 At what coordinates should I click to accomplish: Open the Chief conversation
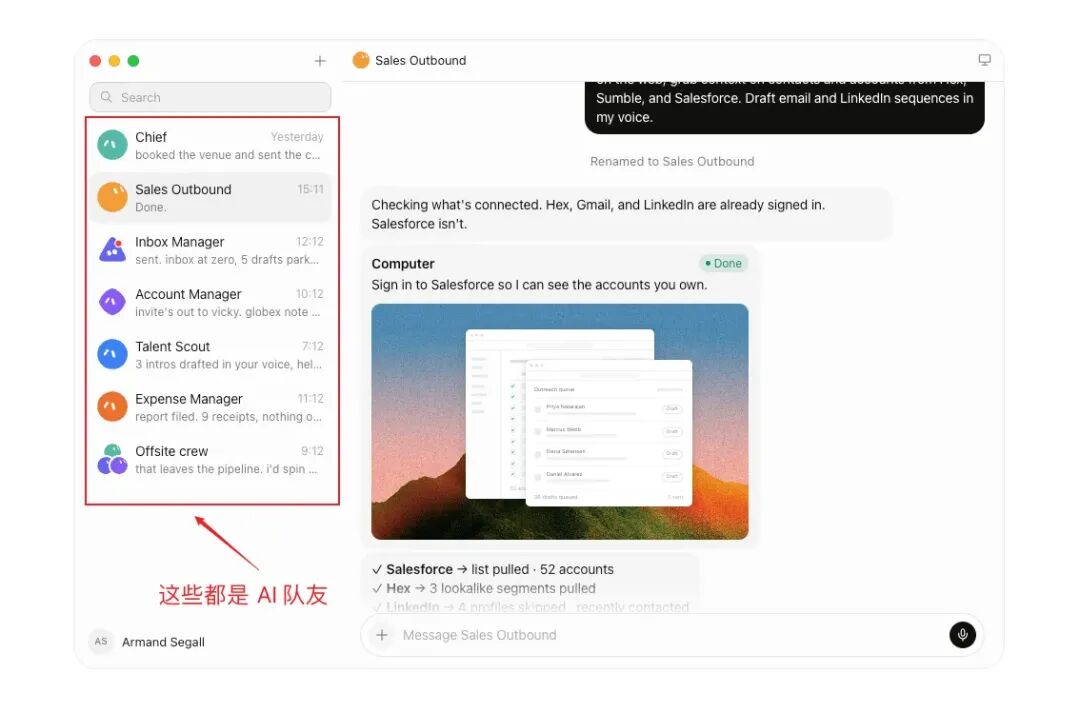(x=211, y=145)
